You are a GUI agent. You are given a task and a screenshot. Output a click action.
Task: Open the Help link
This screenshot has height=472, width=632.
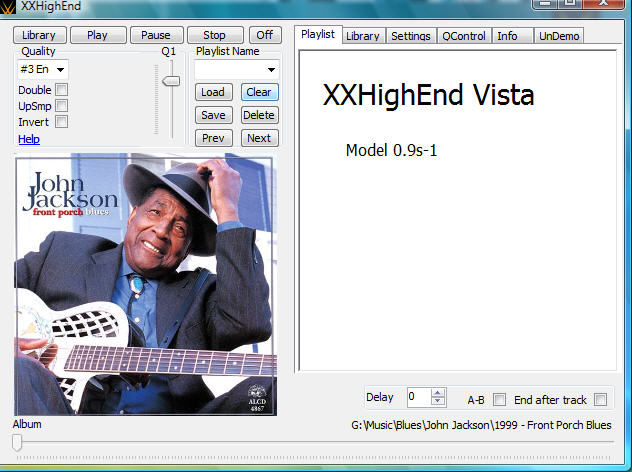[29, 139]
